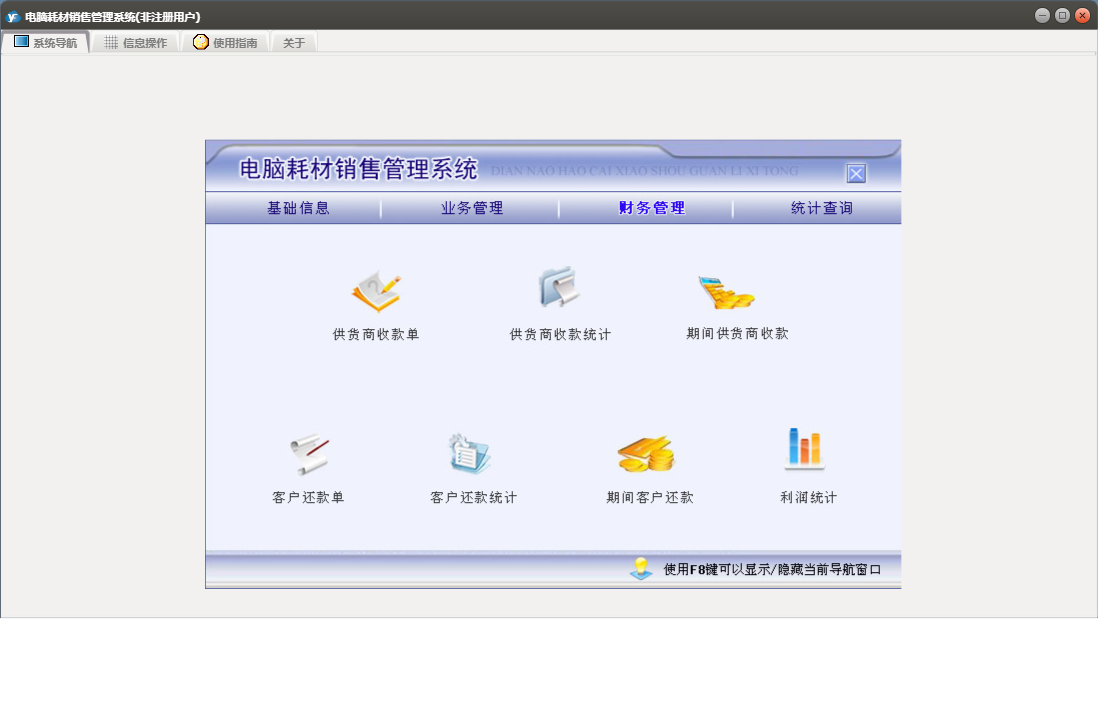Maximize the application window
This screenshot has height=713, width=1098.
coord(1062,15)
